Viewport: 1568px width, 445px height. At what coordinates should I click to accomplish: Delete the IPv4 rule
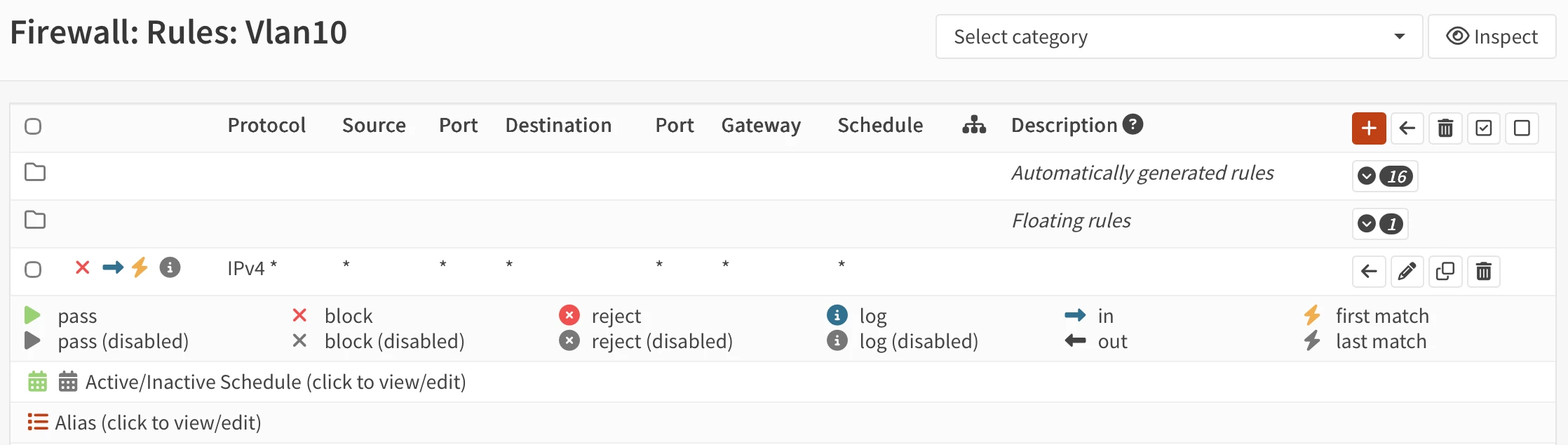coord(1483,271)
